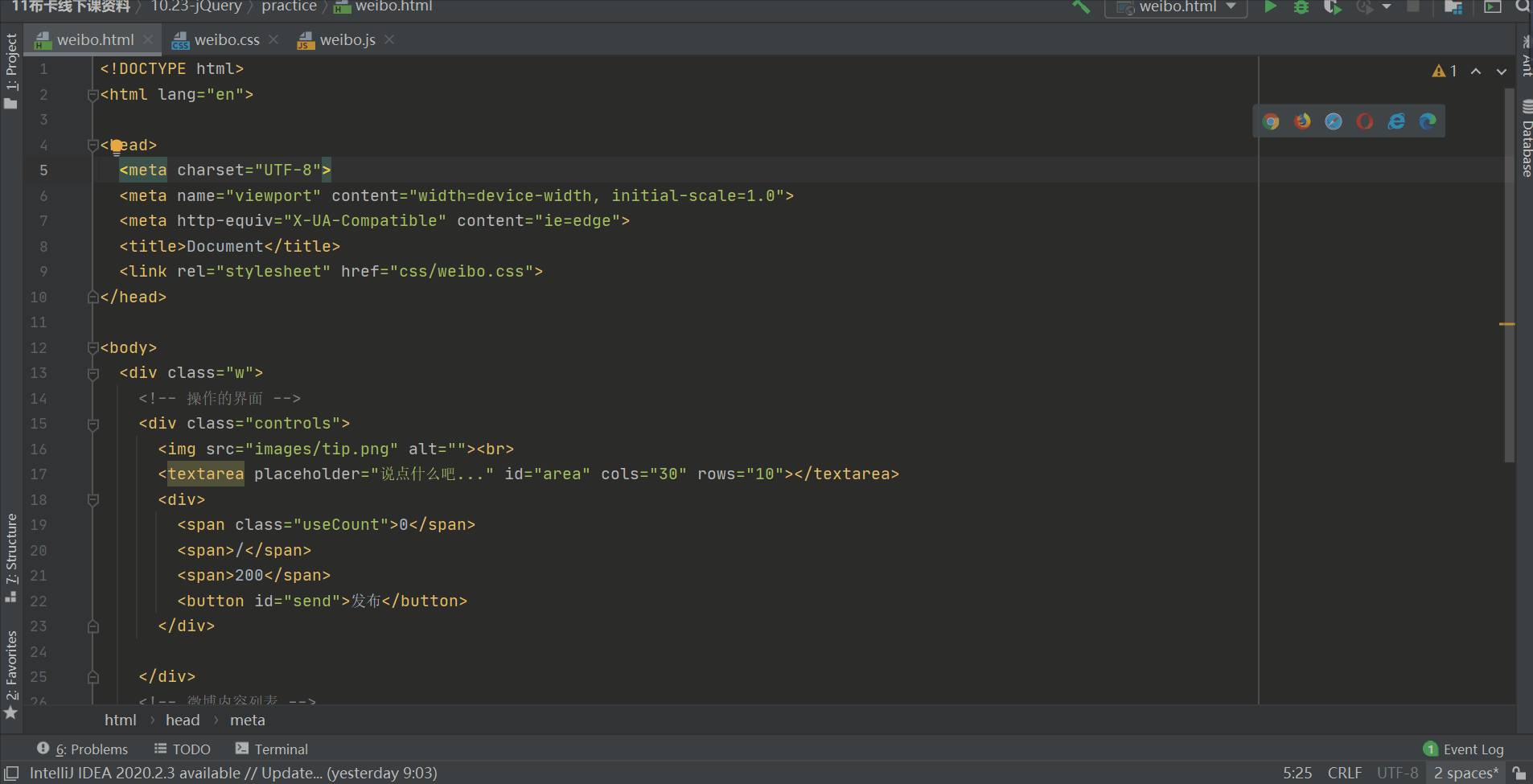Collapse the body tag fold on line 12
Image resolution: width=1533 pixels, height=784 pixels.
[92, 348]
